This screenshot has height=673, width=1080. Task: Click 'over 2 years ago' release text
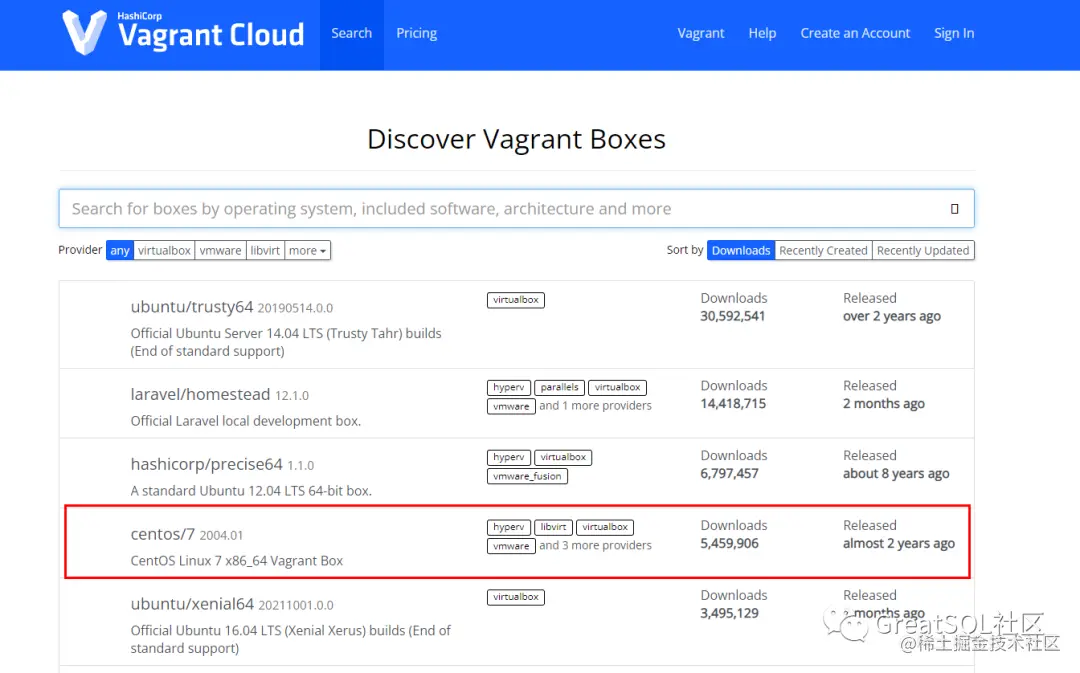pos(892,316)
